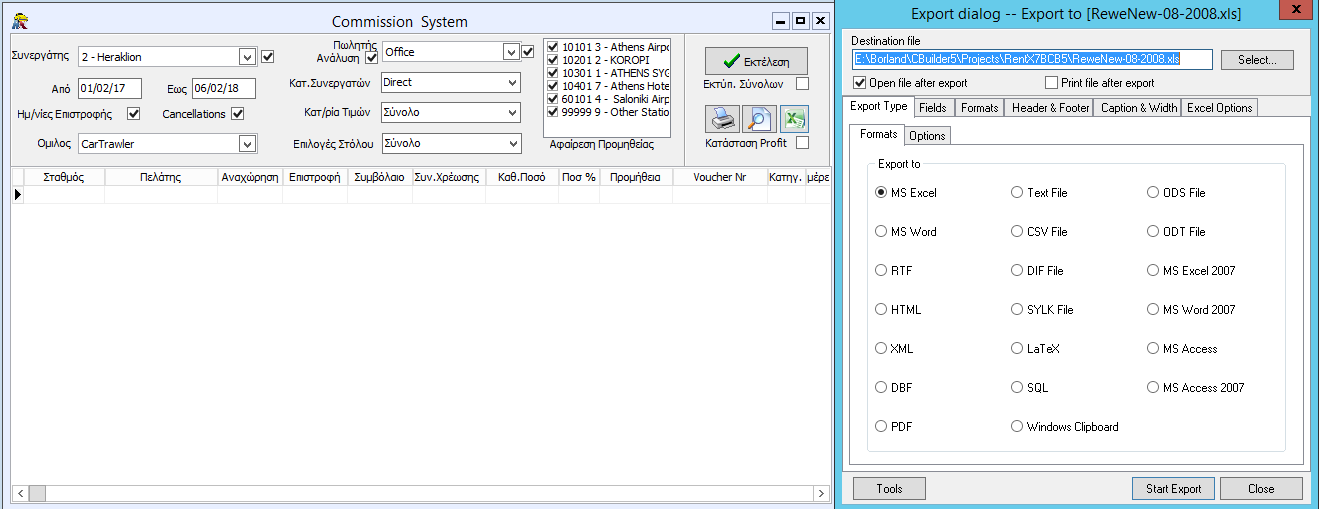Click the green checkmark Εκτέλεση button

(755, 61)
